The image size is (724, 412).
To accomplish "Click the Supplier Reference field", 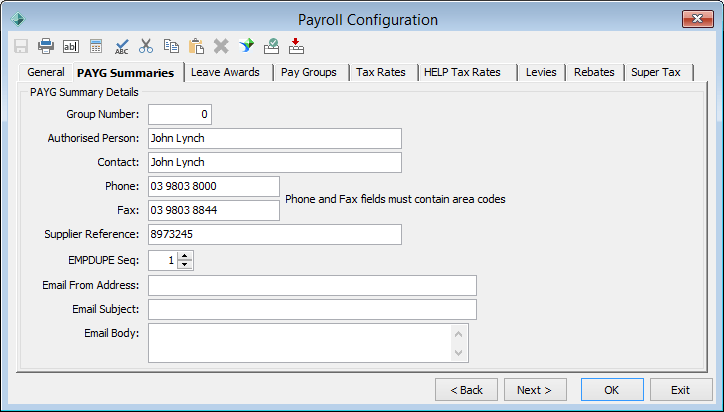I will click(x=275, y=235).
